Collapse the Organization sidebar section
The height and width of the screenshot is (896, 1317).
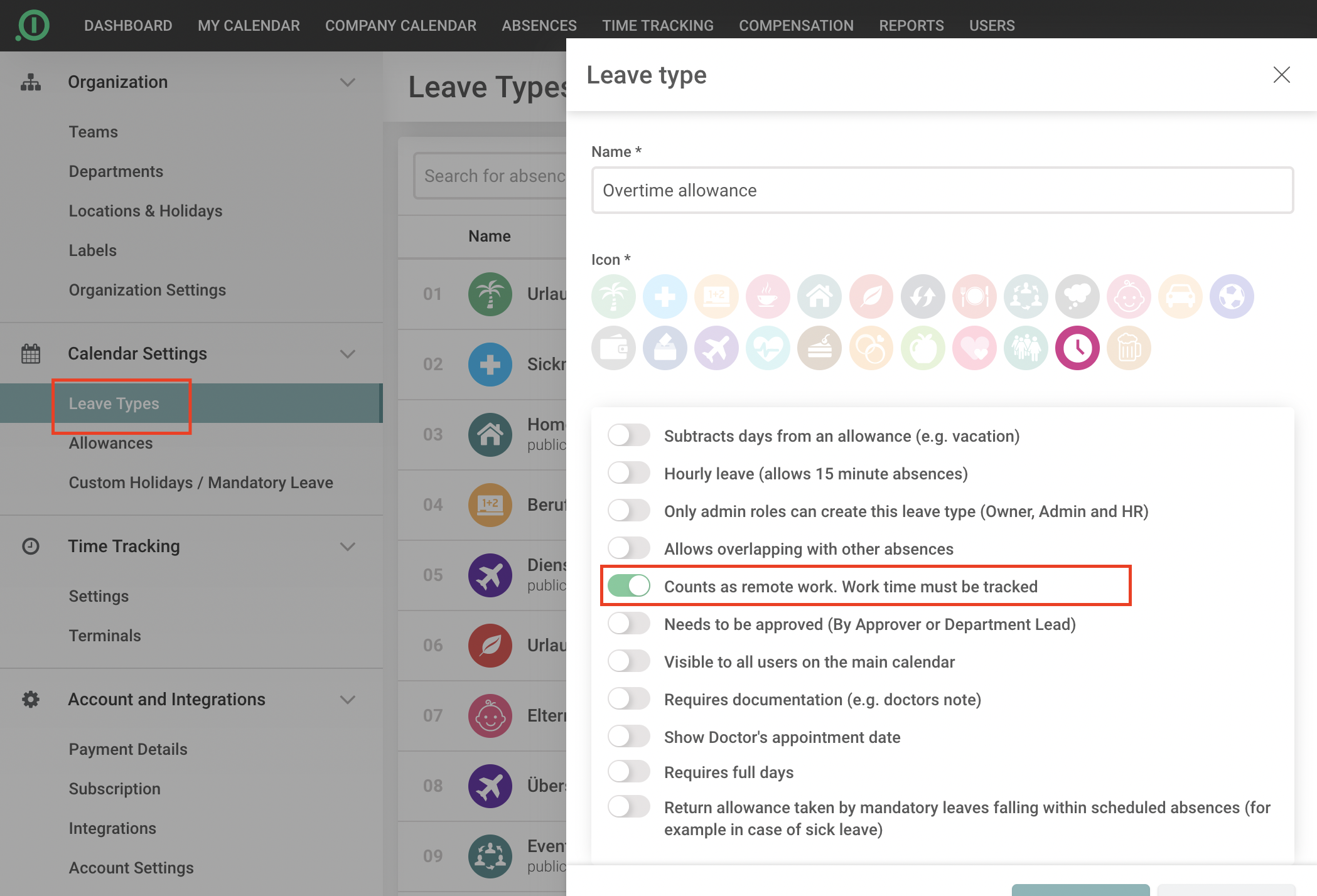pos(347,82)
